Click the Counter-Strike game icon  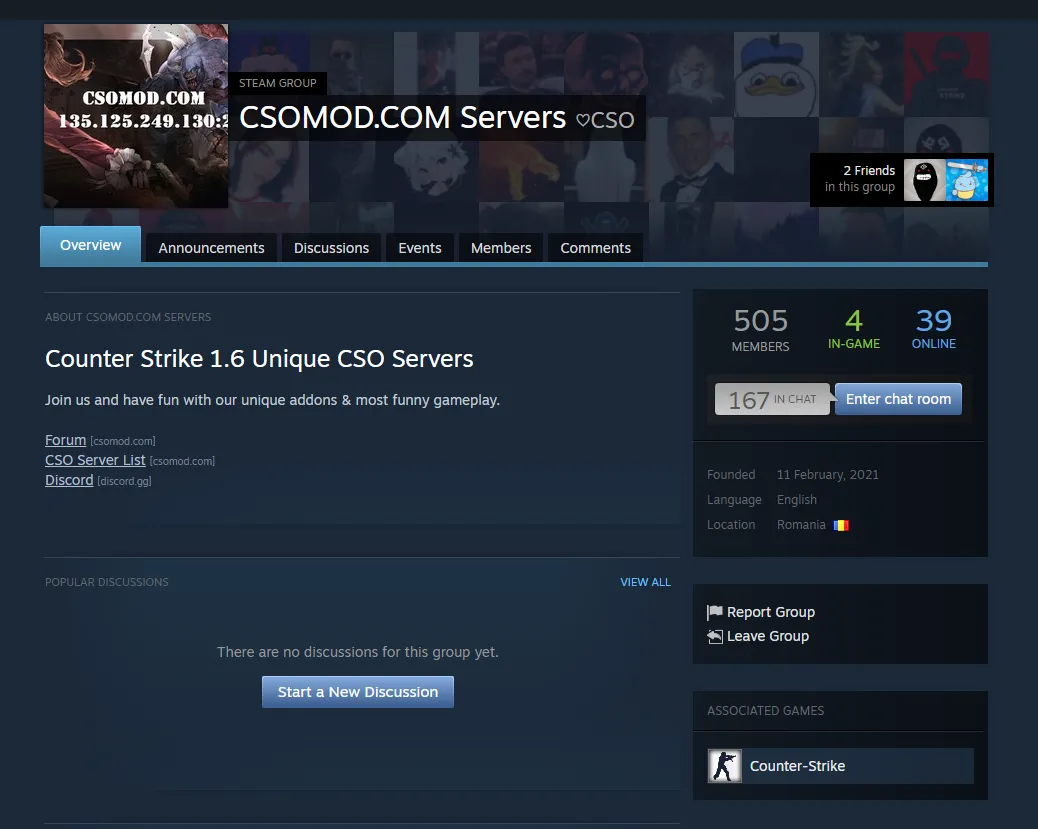point(725,766)
